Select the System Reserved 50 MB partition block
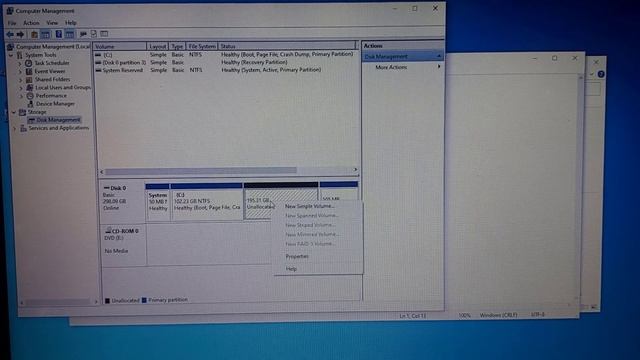640x360 pixels. [158, 202]
